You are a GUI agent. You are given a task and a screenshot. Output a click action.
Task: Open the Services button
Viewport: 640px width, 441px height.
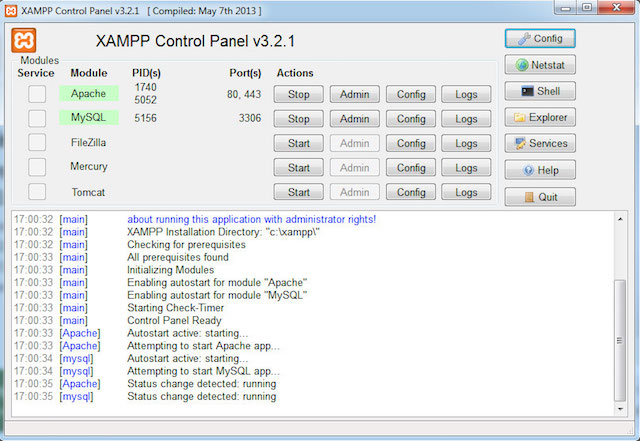540,143
